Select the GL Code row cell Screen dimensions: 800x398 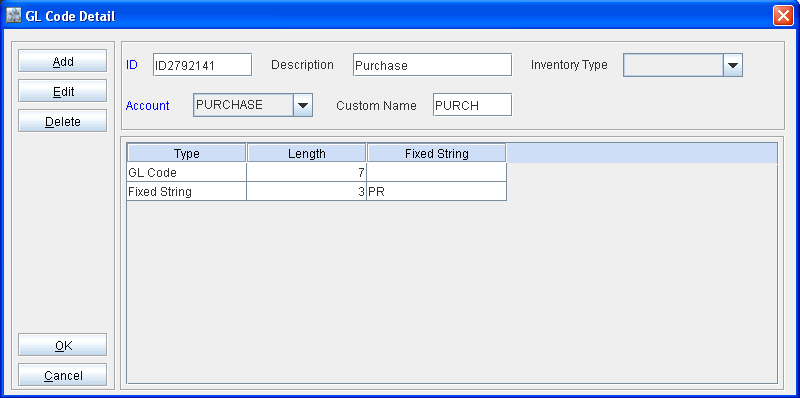pos(187,172)
